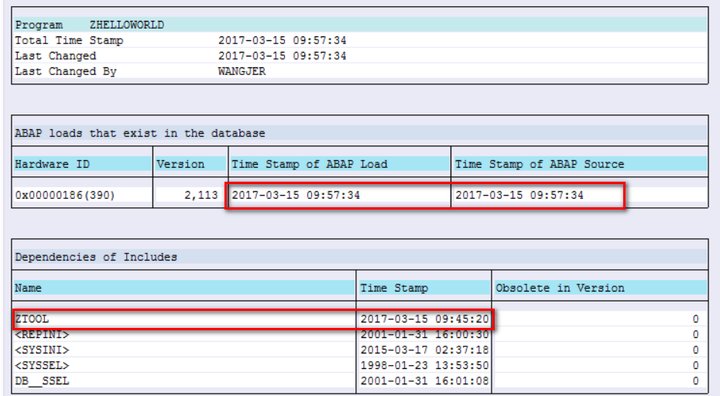Click the Obsolete in Version column header
Image resolution: width=720 pixels, height=396 pixels.
coord(560,288)
